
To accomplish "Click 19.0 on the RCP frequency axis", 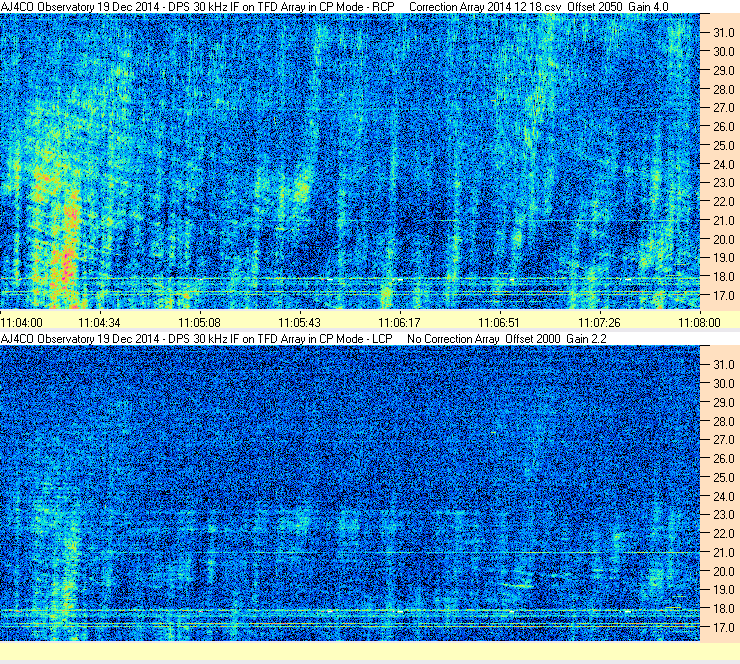I will pos(723,258).
